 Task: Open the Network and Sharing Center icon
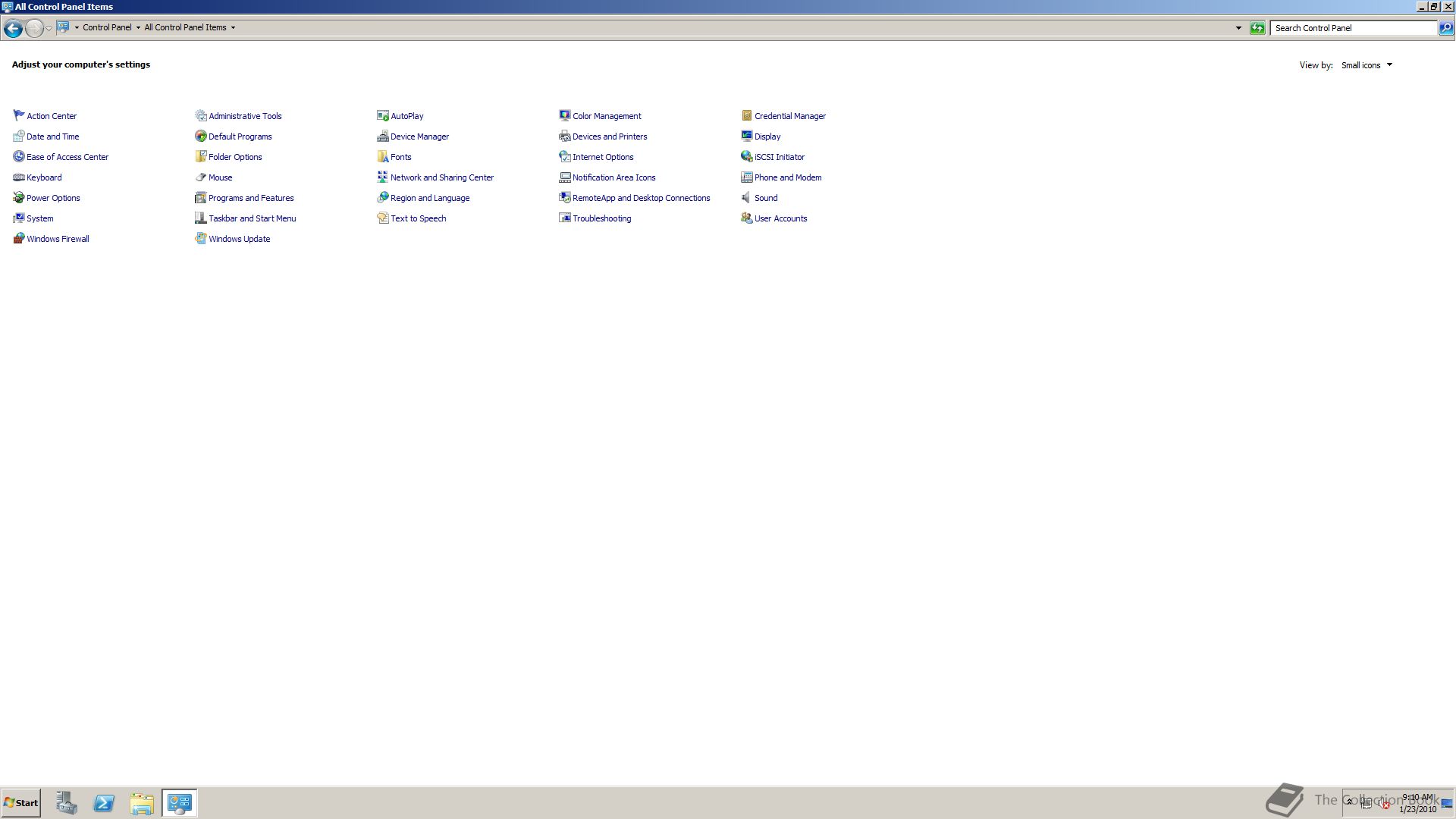pos(383,177)
